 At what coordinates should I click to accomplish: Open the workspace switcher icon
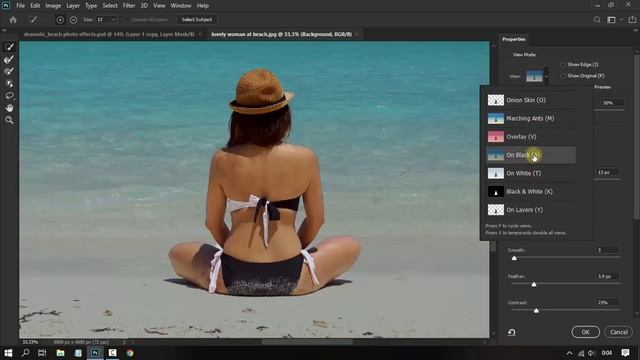coord(611,20)
